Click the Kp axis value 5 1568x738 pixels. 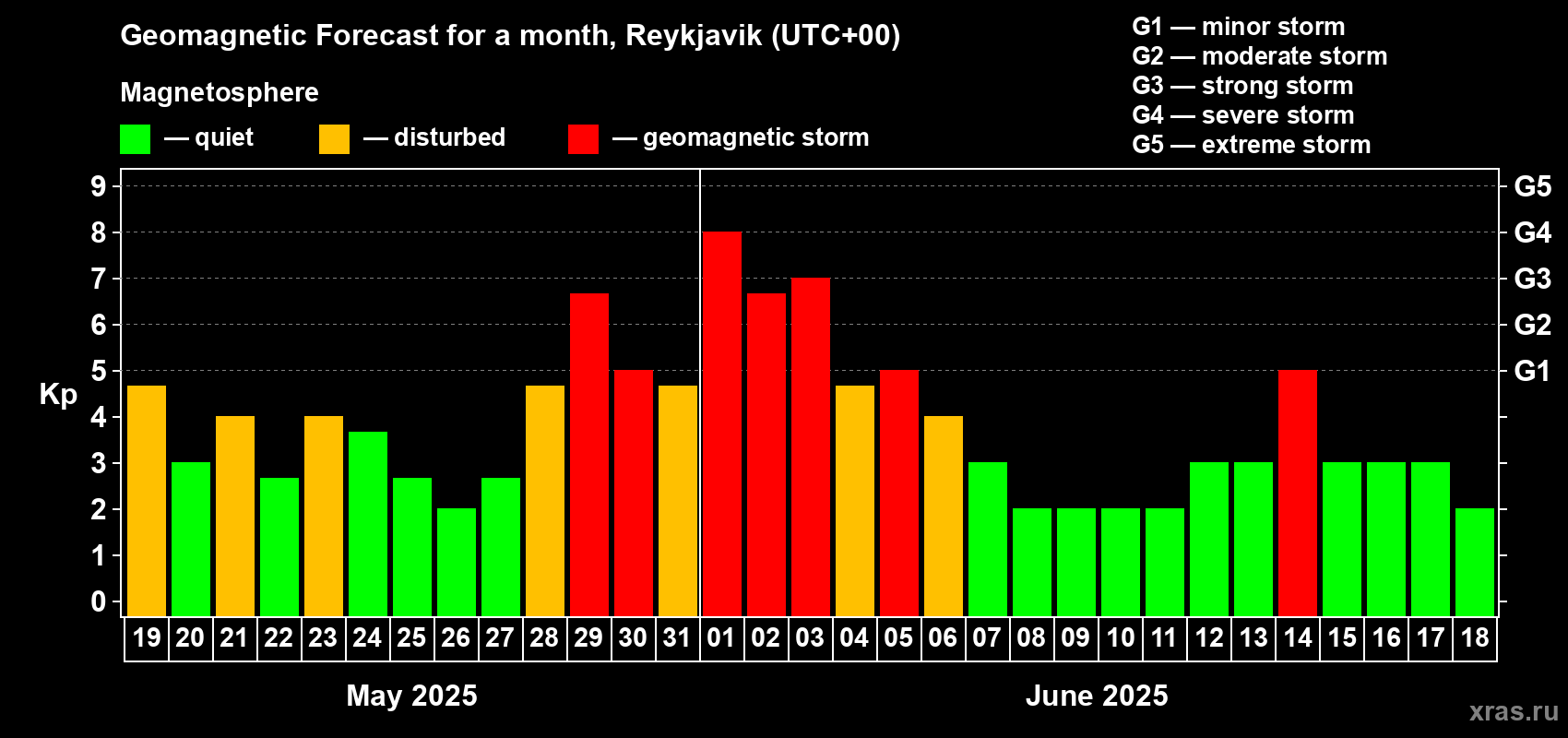coord(99,371)
